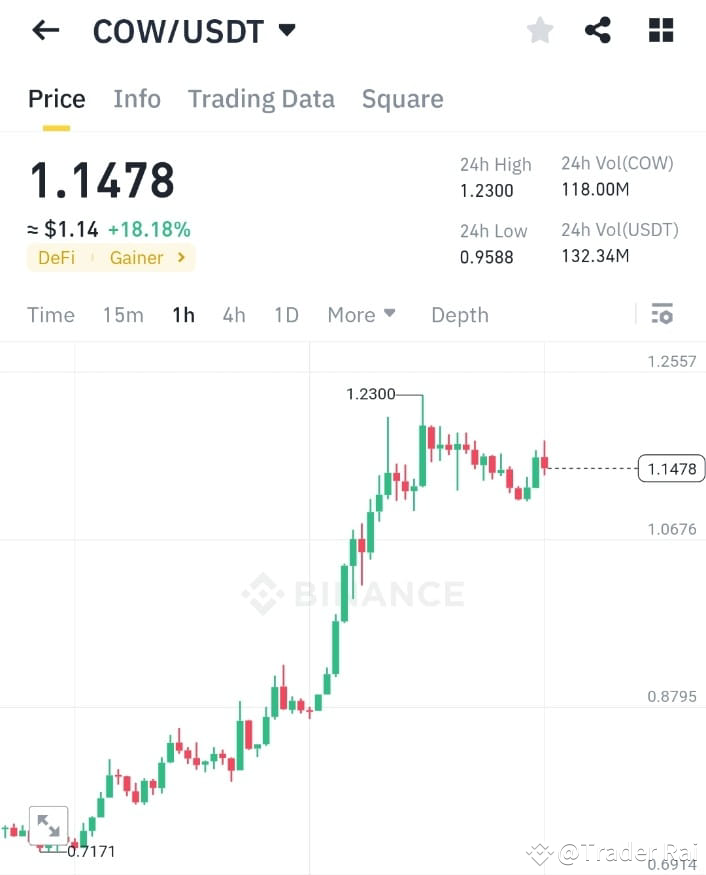
Task: Enable the 1D timeframe
Action: coord(285,315)
